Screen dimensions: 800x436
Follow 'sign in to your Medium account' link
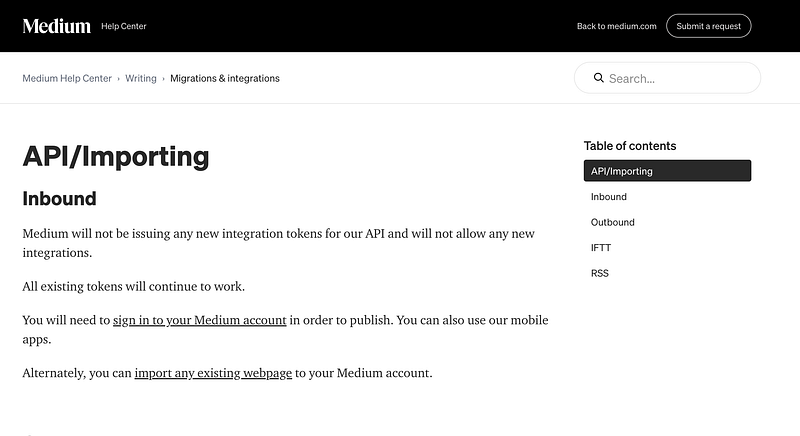(199, 320)
